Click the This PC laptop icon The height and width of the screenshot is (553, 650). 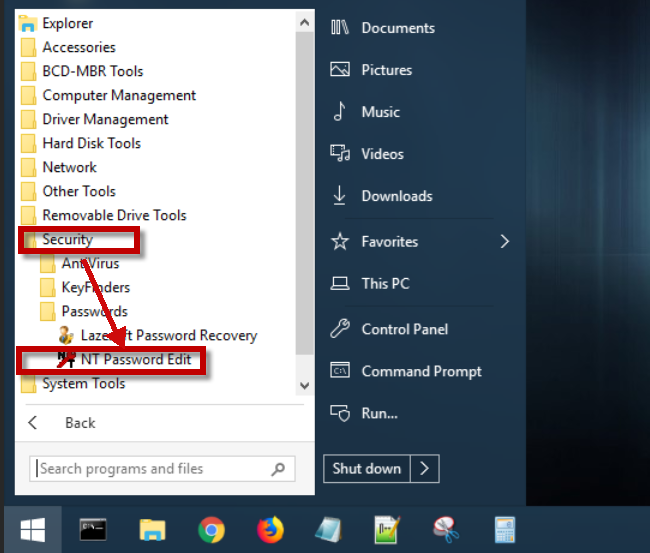(340, 283)
